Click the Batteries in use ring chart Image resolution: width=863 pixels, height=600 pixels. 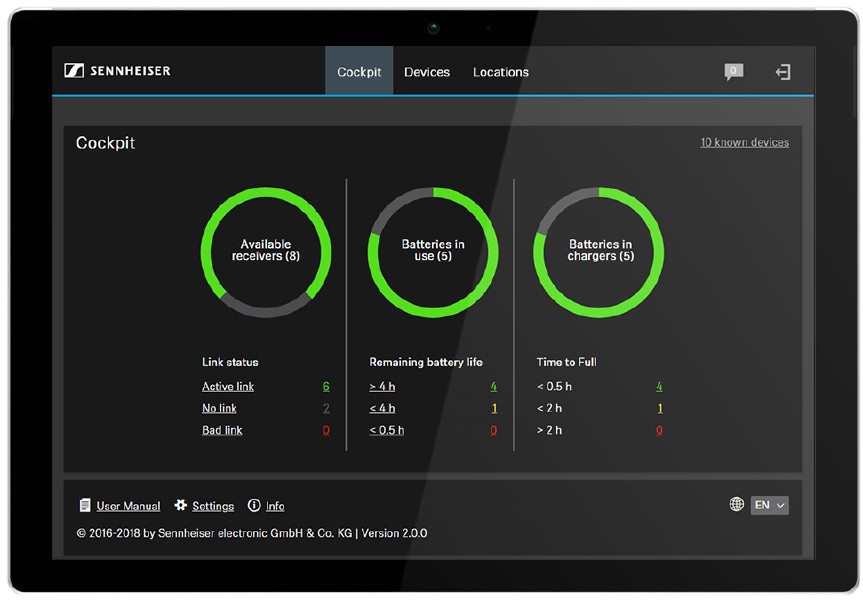point(433,250)
